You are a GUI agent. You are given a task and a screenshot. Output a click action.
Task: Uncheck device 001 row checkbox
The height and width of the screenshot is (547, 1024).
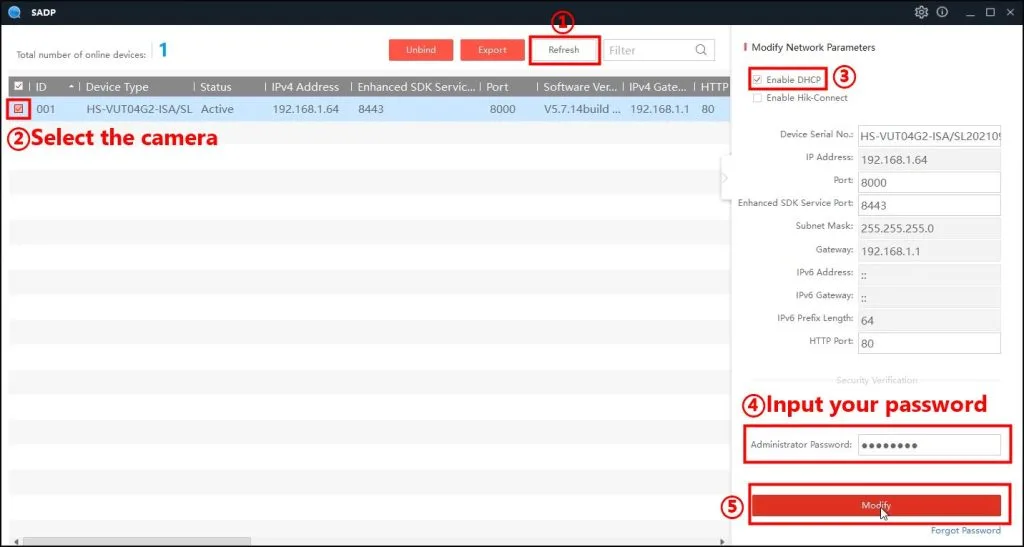[x=18, y=109]
